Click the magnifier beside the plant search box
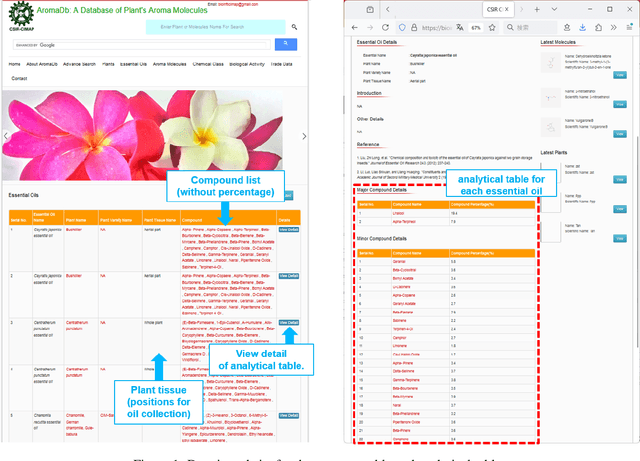640x461 pixels. coord(294,27)
